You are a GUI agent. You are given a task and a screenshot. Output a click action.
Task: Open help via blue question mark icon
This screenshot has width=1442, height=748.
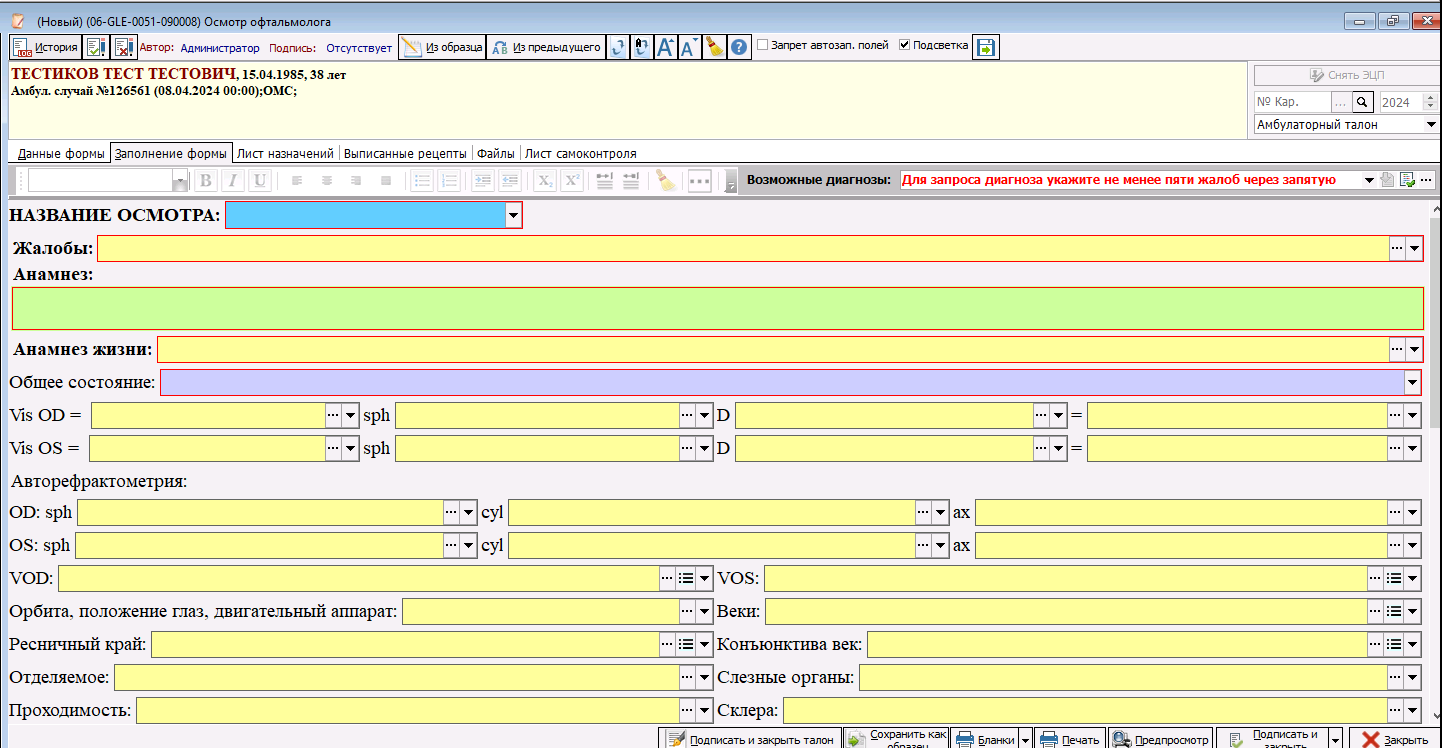click(739, 47)
